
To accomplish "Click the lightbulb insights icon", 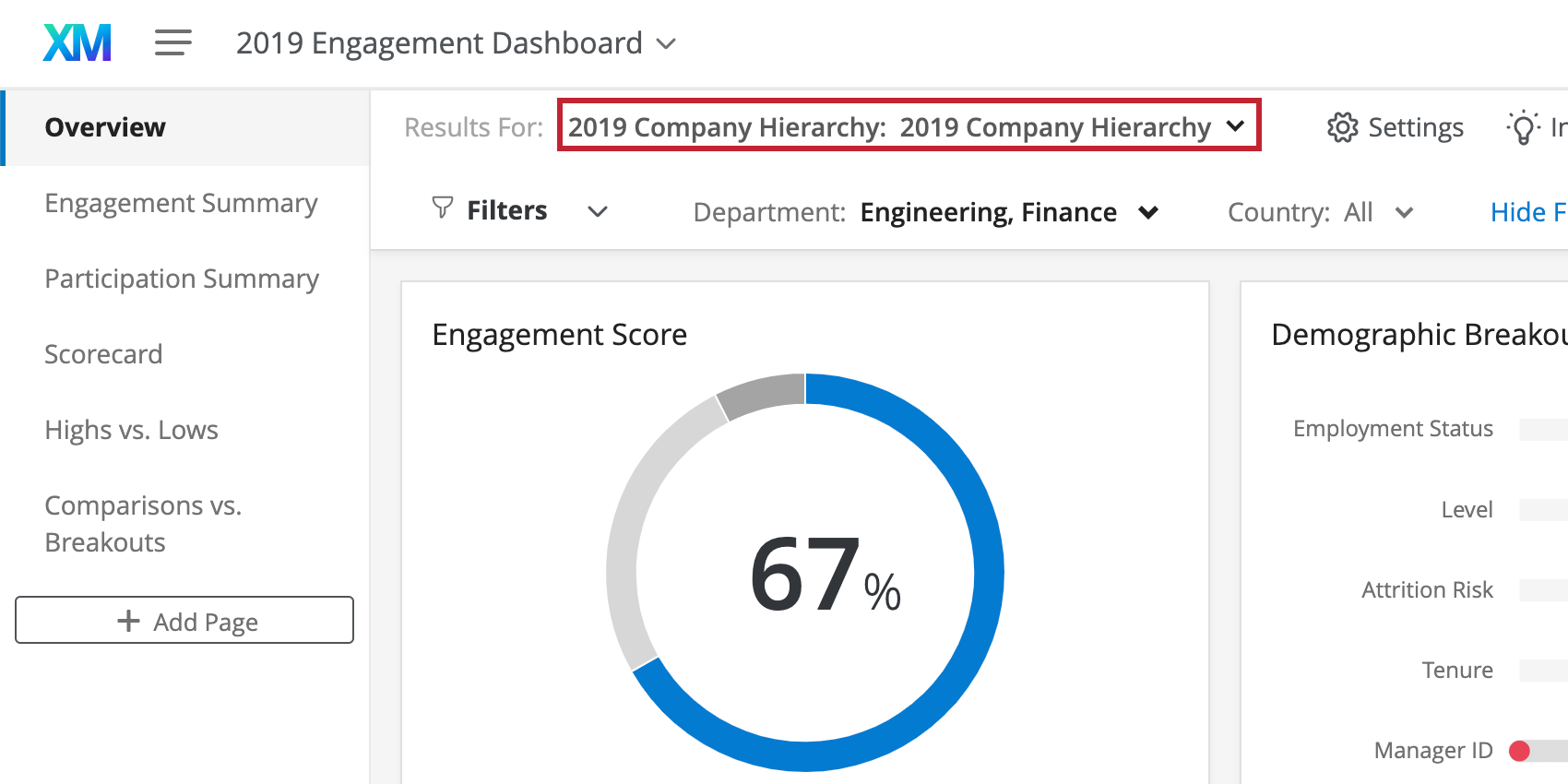I will [x=1523, y=127].
